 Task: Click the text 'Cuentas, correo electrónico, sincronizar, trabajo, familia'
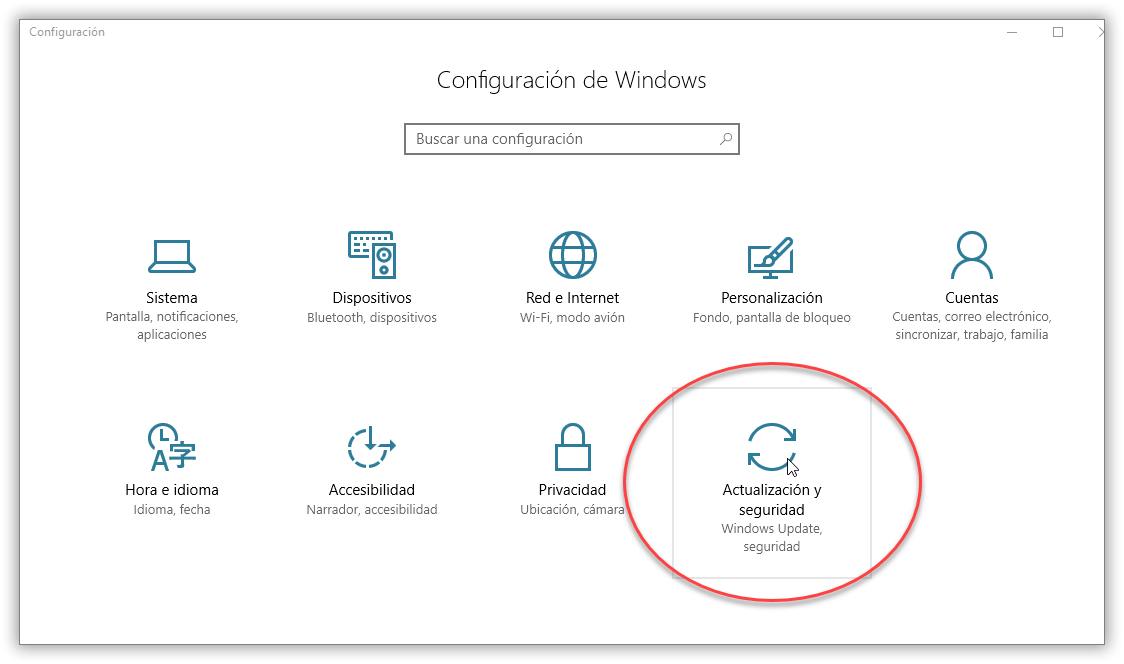tap(971, 326)
